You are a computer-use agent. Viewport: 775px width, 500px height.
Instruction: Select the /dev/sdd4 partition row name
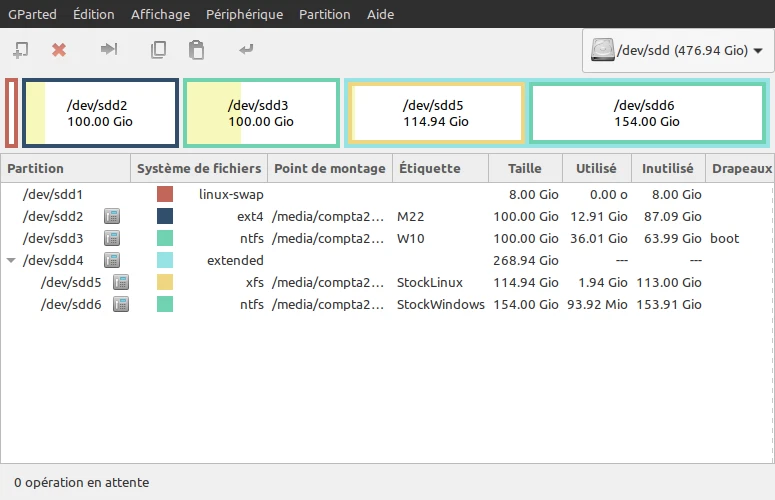click(53, 260)
